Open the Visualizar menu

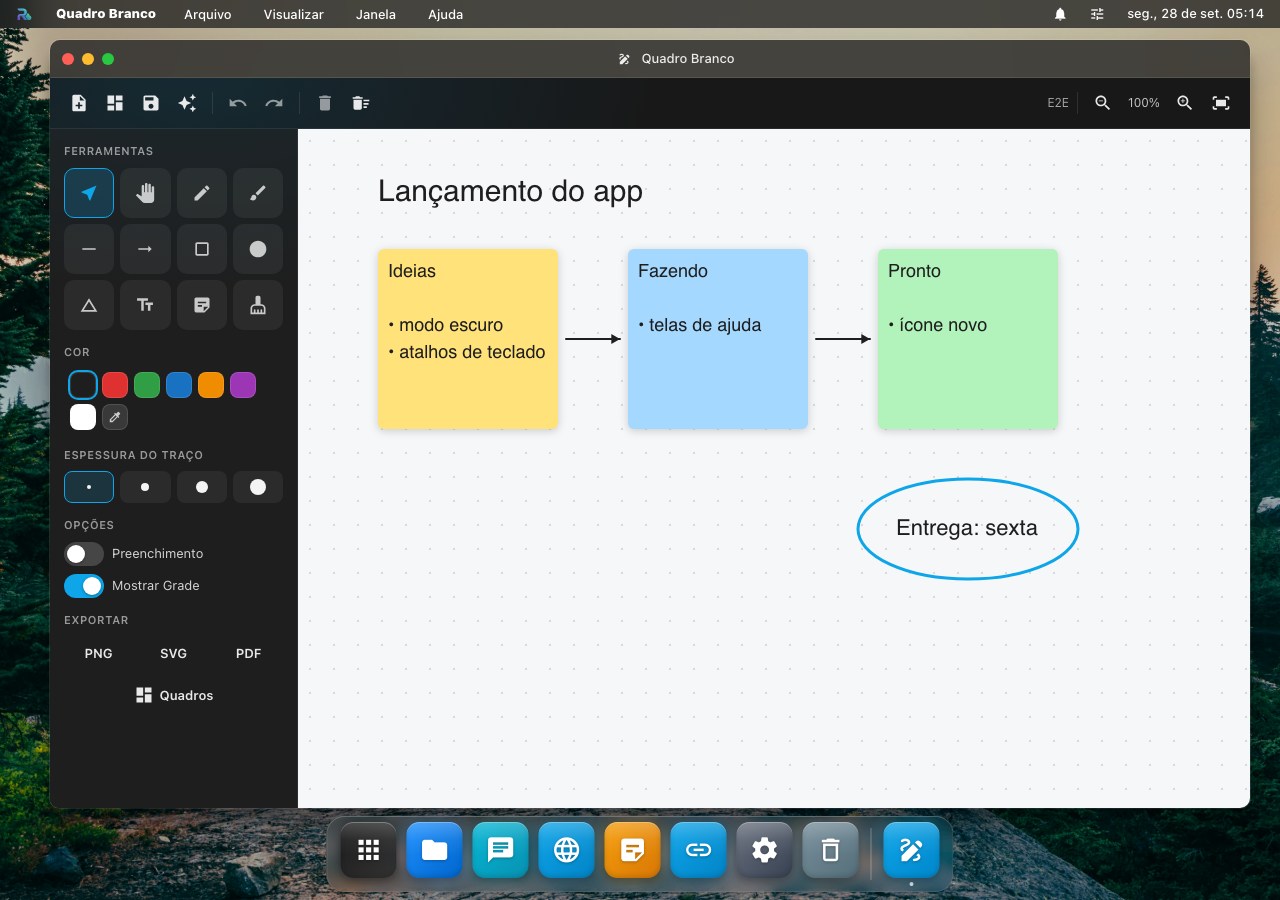[294, 14]
